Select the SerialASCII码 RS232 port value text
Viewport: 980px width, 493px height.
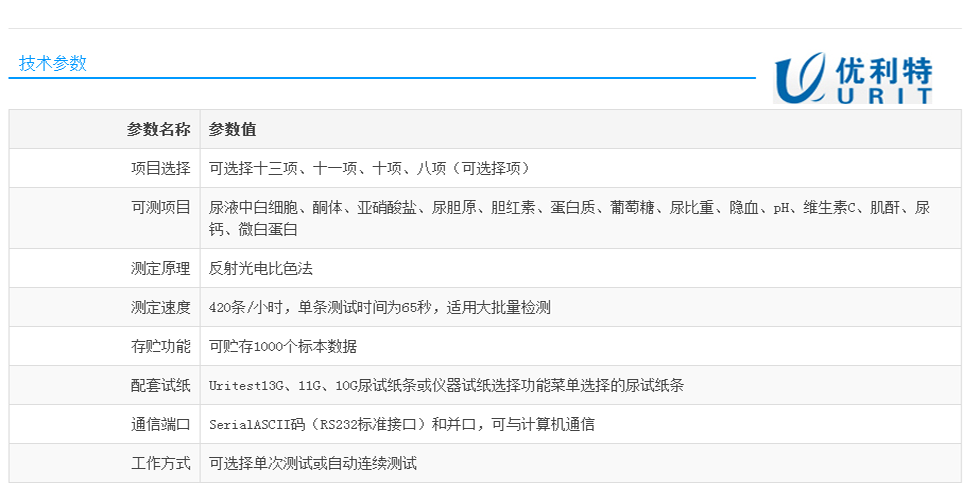[401, 424]
